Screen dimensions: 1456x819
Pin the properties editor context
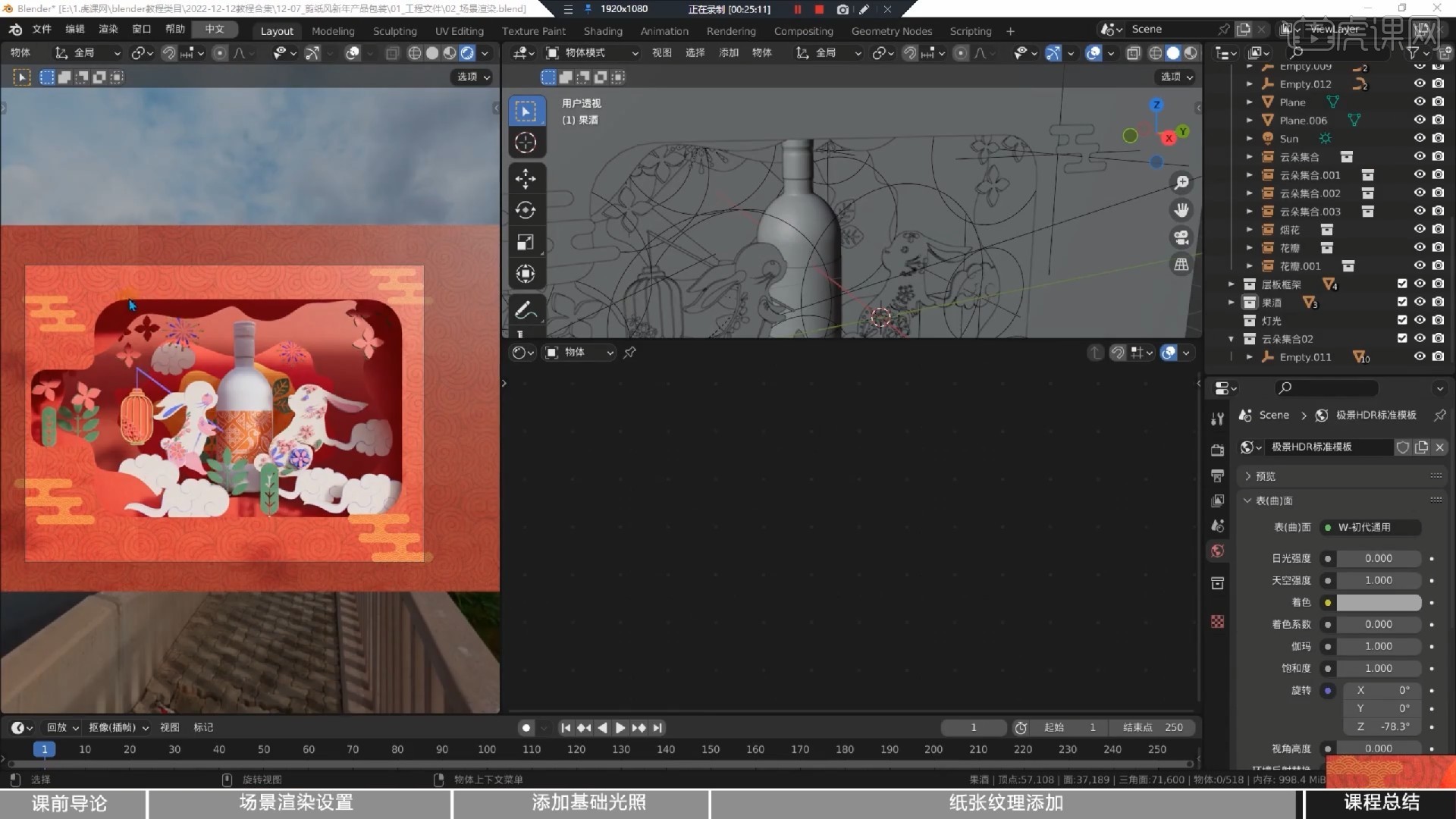point(1440,415)
